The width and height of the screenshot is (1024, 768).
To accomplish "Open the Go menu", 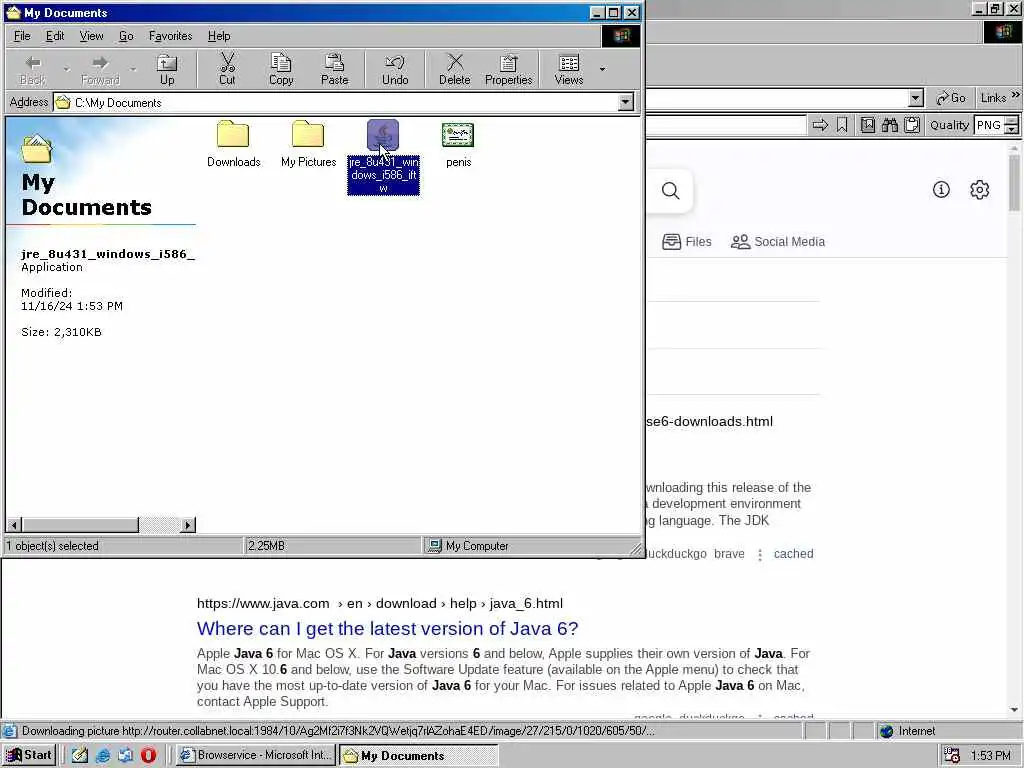I will [x=126, y=36].
